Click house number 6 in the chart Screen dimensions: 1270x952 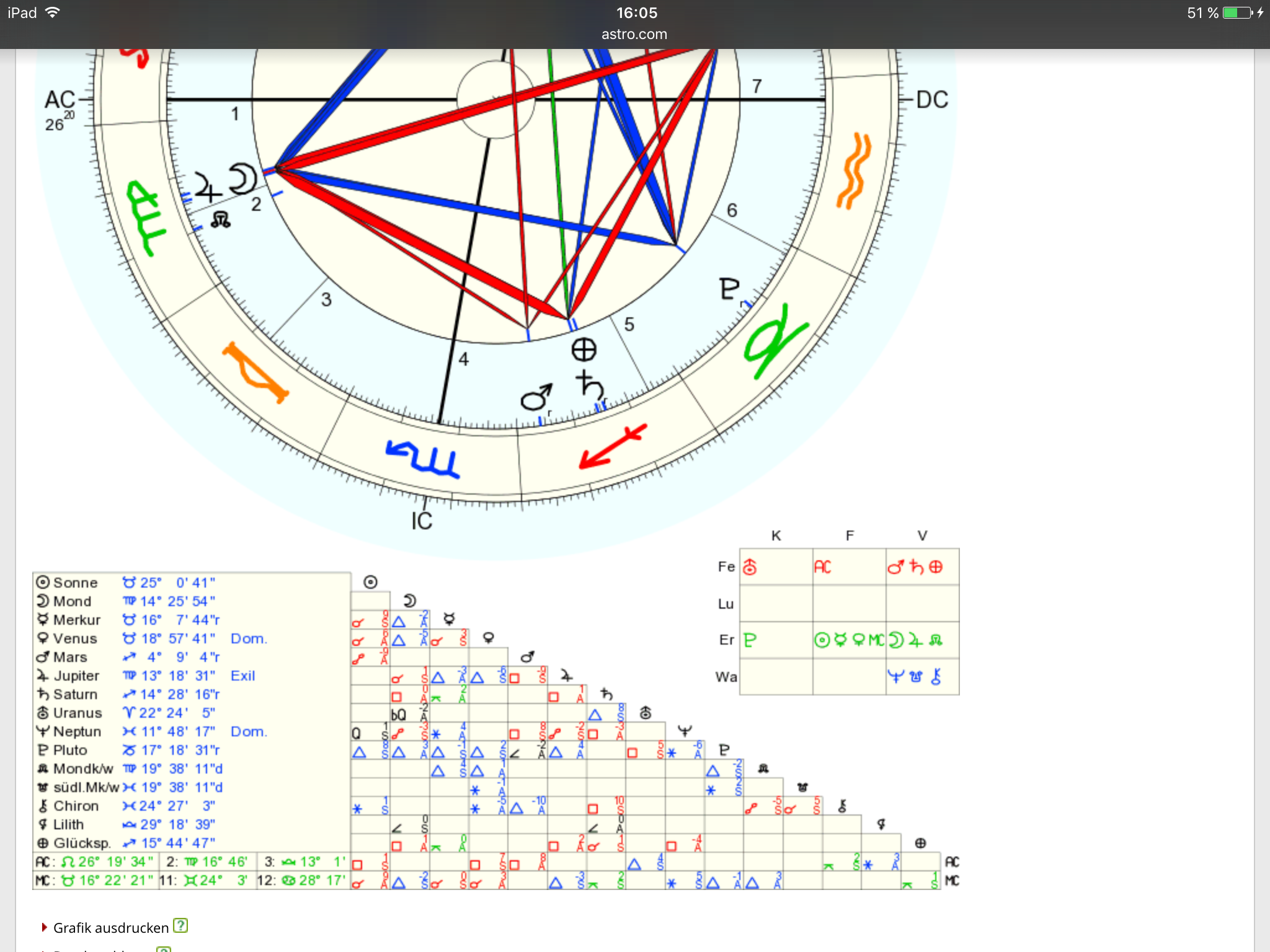click(x=732, y=211)
